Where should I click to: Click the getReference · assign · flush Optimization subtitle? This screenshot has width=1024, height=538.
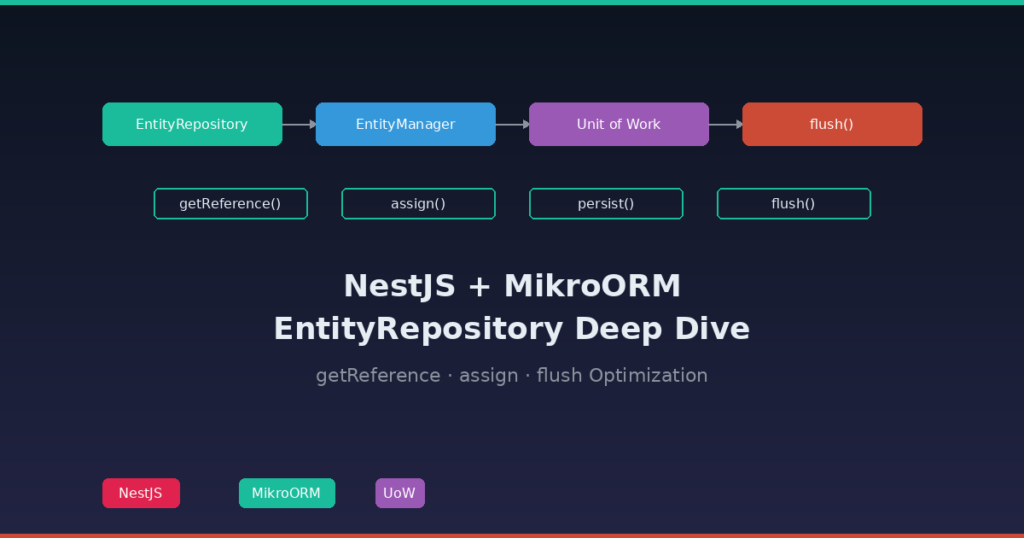[511, 376]
